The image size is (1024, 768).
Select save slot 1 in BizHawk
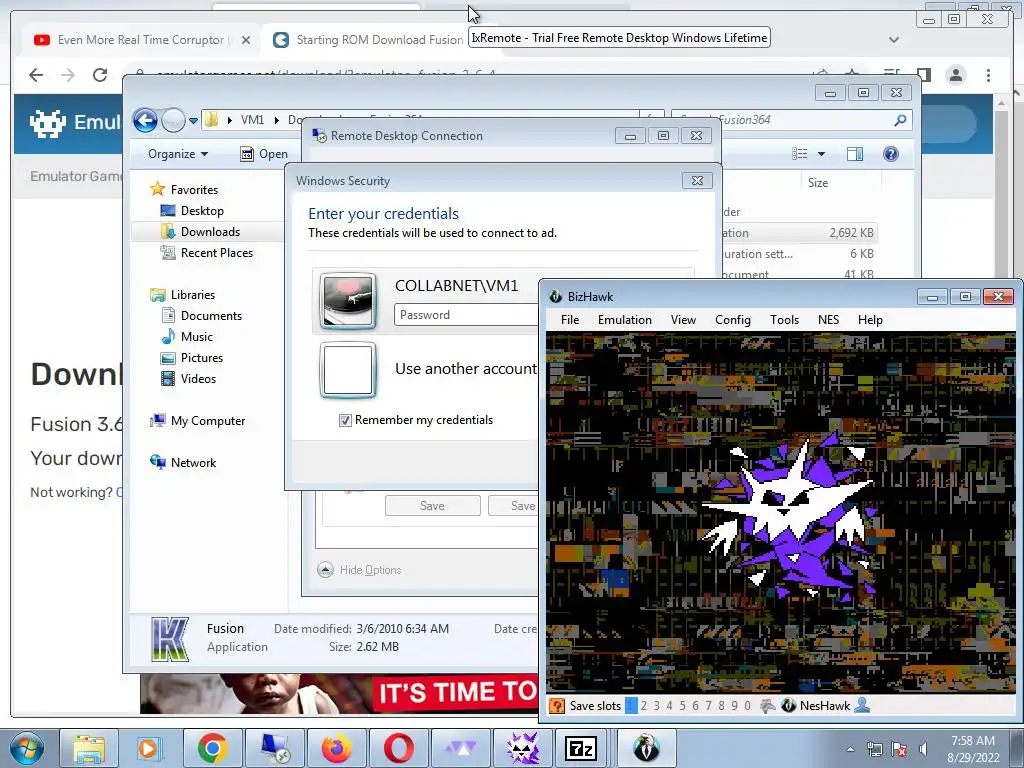[x=632, y=706]
